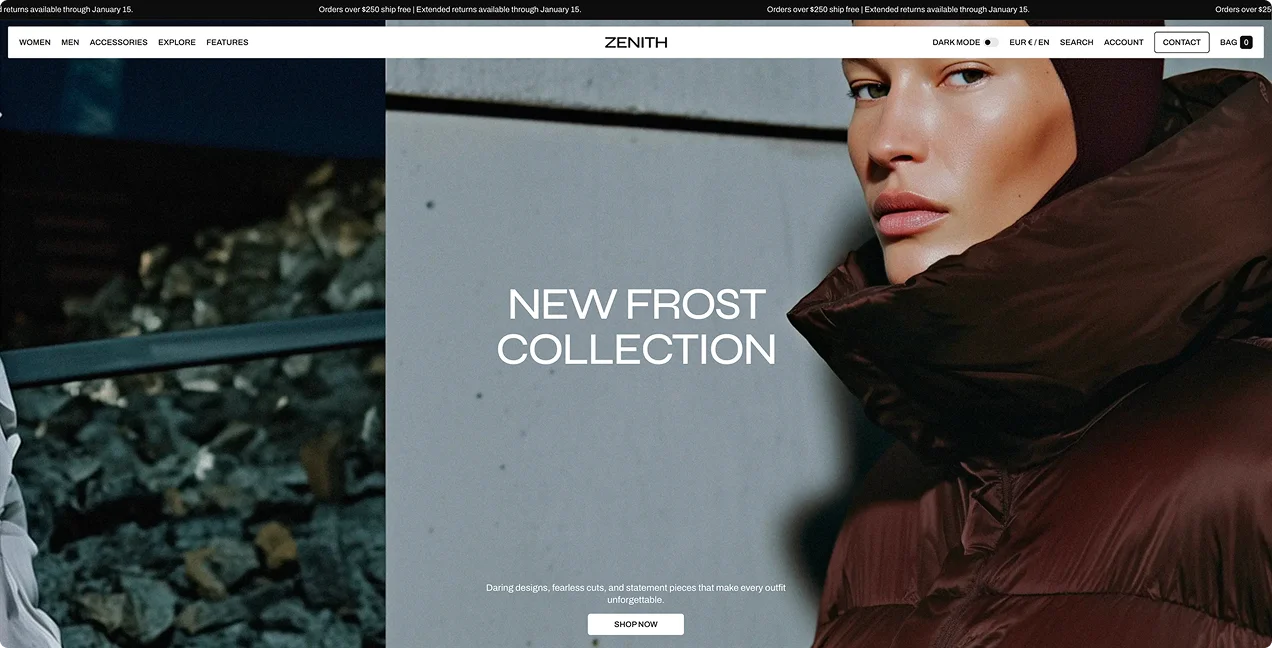Screen dimensions: 1272x648
Task: Open the EUR € / EN currency selector
Action: [x=1029, y=42]
